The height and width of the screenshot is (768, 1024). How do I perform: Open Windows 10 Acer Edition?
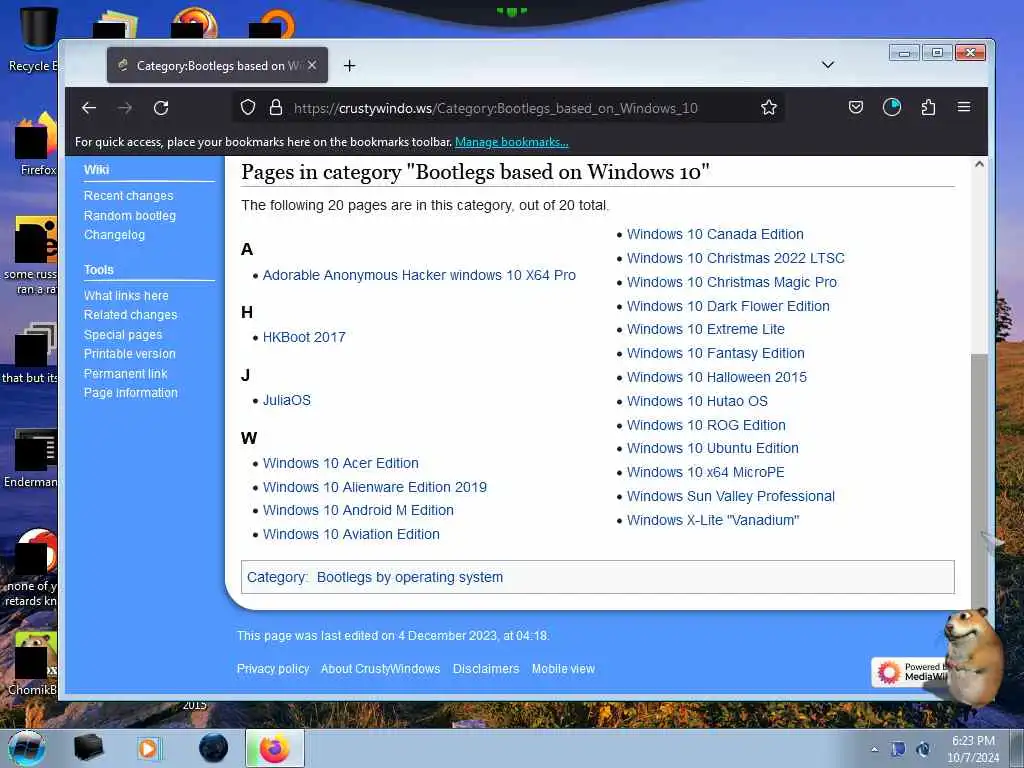point(341,463)
